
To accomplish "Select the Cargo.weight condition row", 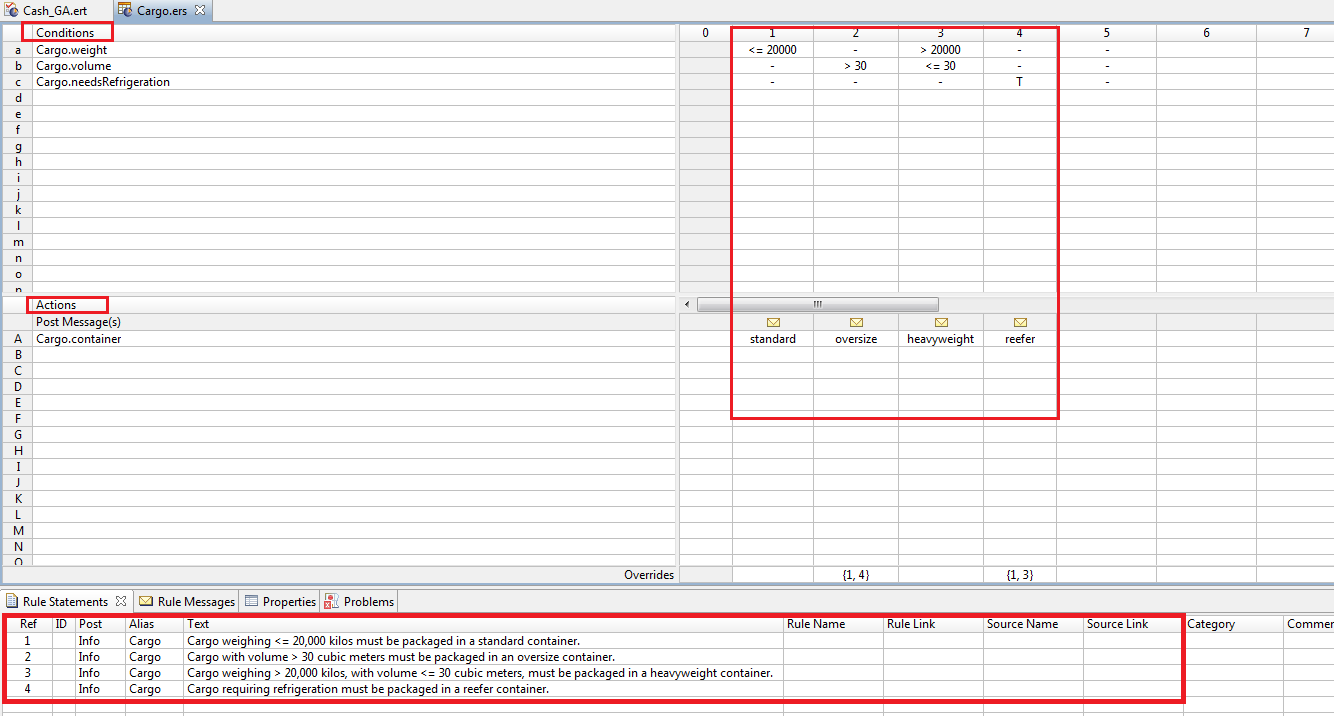I will click(355, 50).
